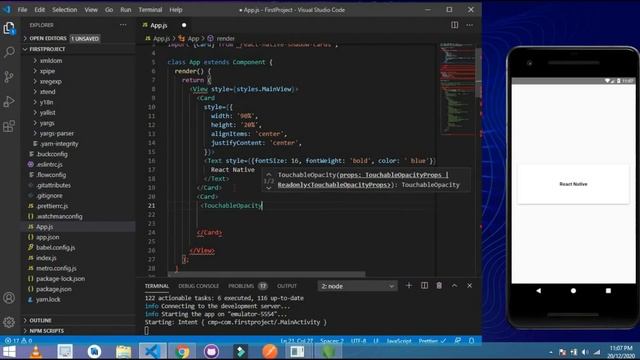Click Visual Studio Code taskbar icon
Screen dimensions: 640x360
(152, 351)
